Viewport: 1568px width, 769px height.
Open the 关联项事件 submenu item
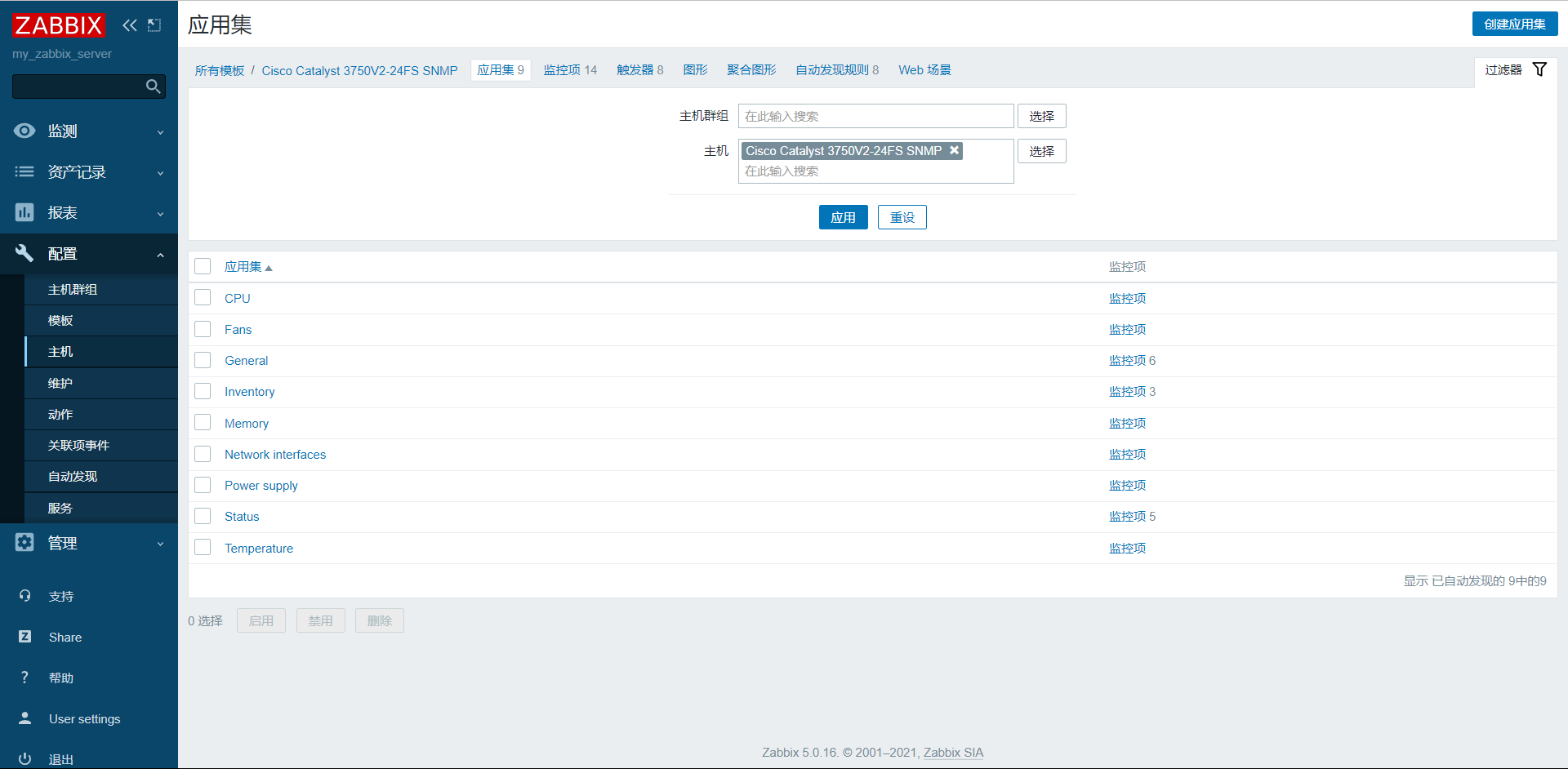coord(101,445)
